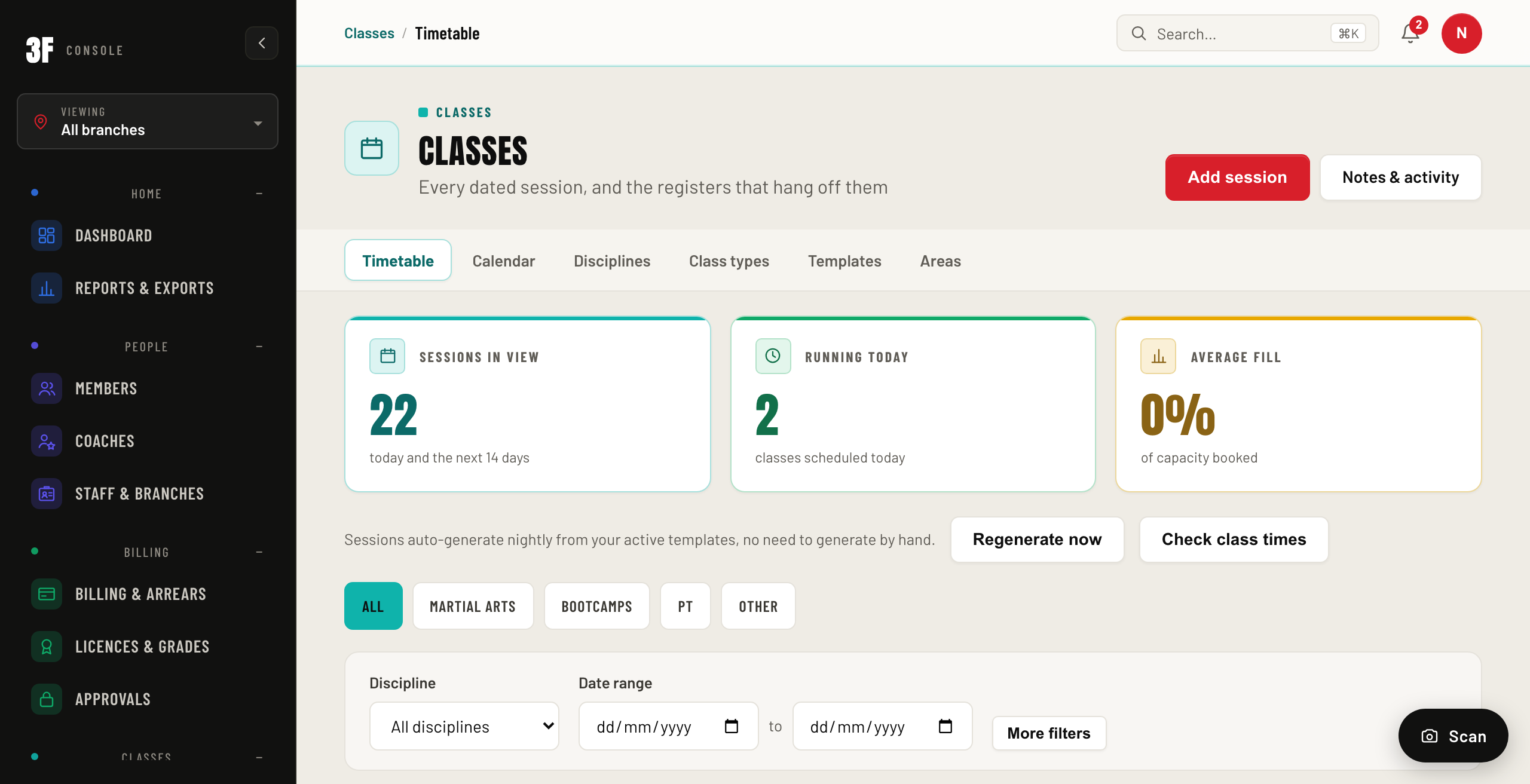1530x784 pixels.
Task: Open Billing & Arrears in the sidebar
Action: point(148,594)
